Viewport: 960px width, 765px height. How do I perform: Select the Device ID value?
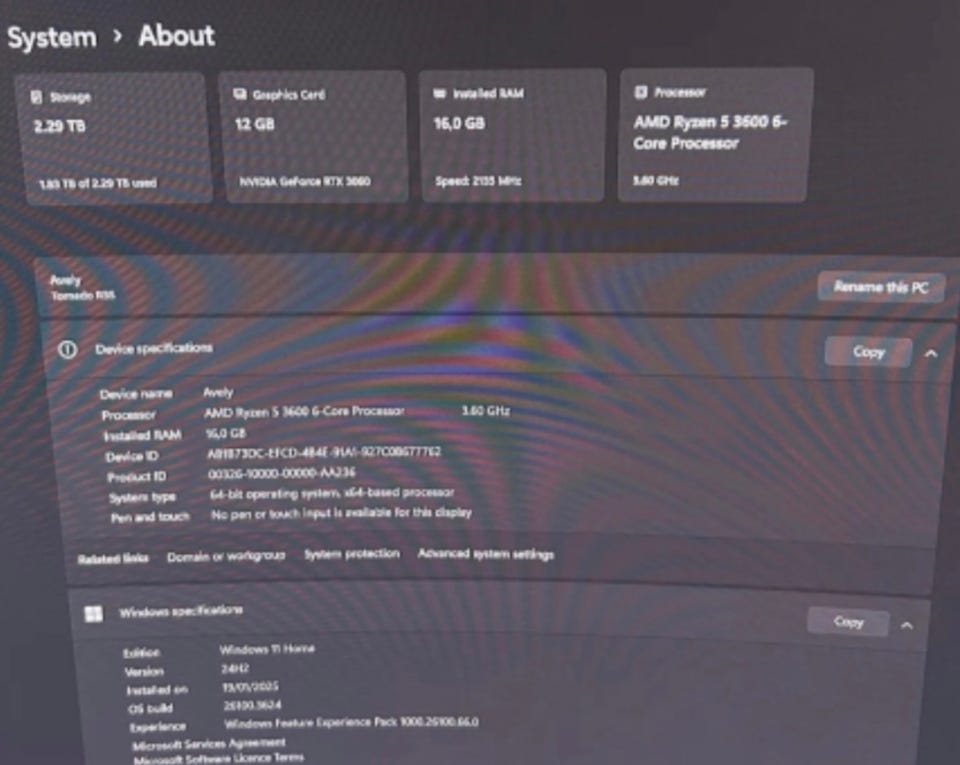tap(324, 453)
